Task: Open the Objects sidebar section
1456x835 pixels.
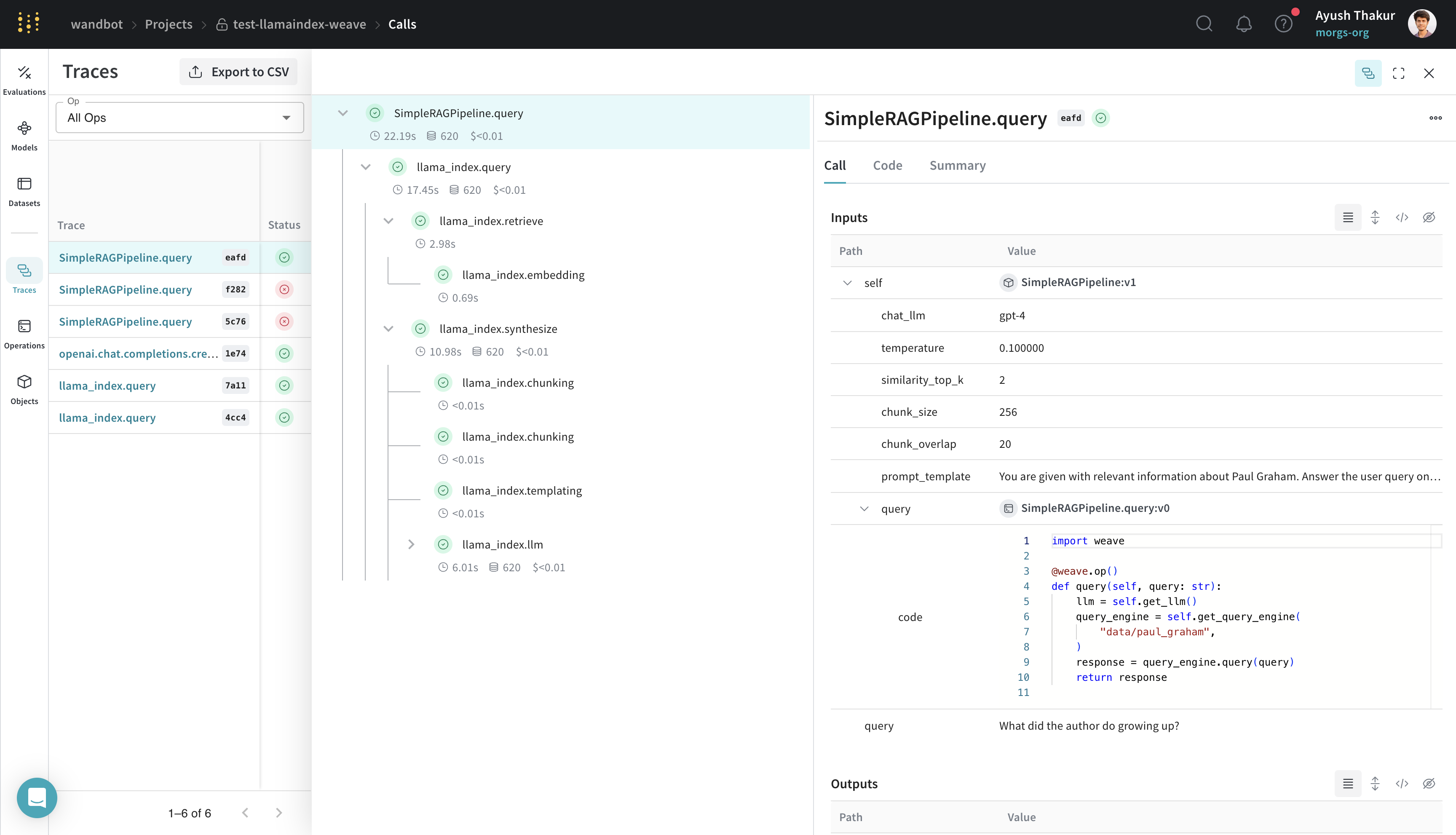Action: [x=24, y=389]
